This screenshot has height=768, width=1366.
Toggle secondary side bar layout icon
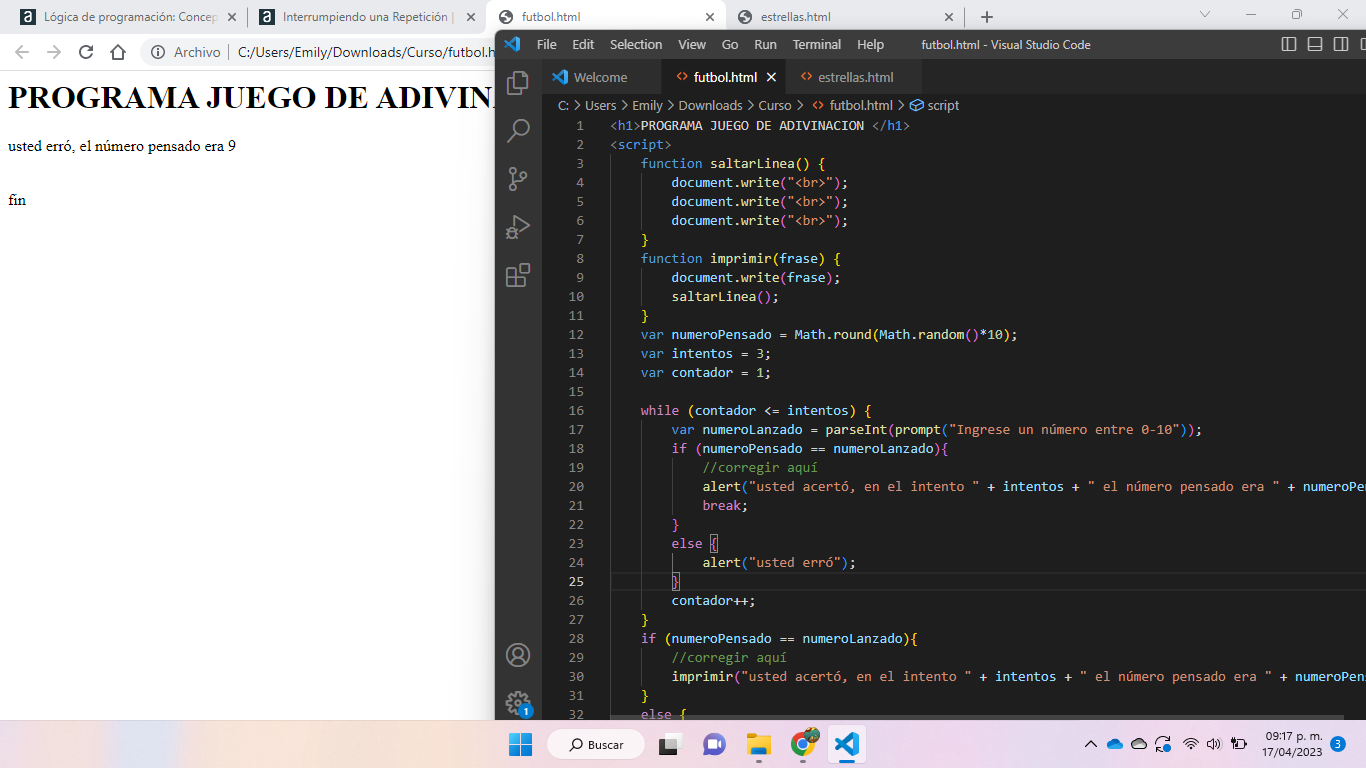tap(1341, 44)
